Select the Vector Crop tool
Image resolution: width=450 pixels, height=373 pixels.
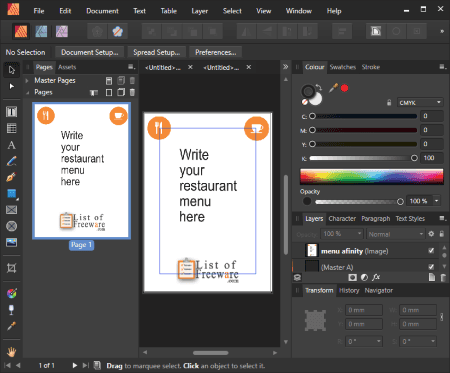(12, 268)
